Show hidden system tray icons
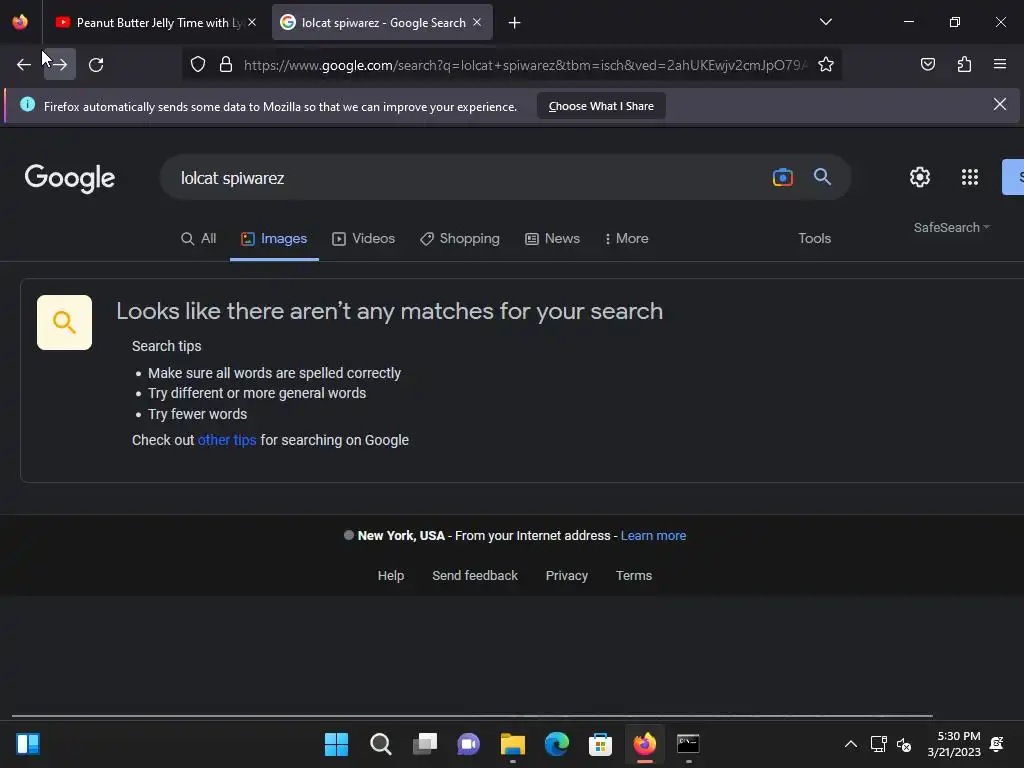Viewport: 1024px width, 768px height. pyautogui.click(x=850, y=744)
